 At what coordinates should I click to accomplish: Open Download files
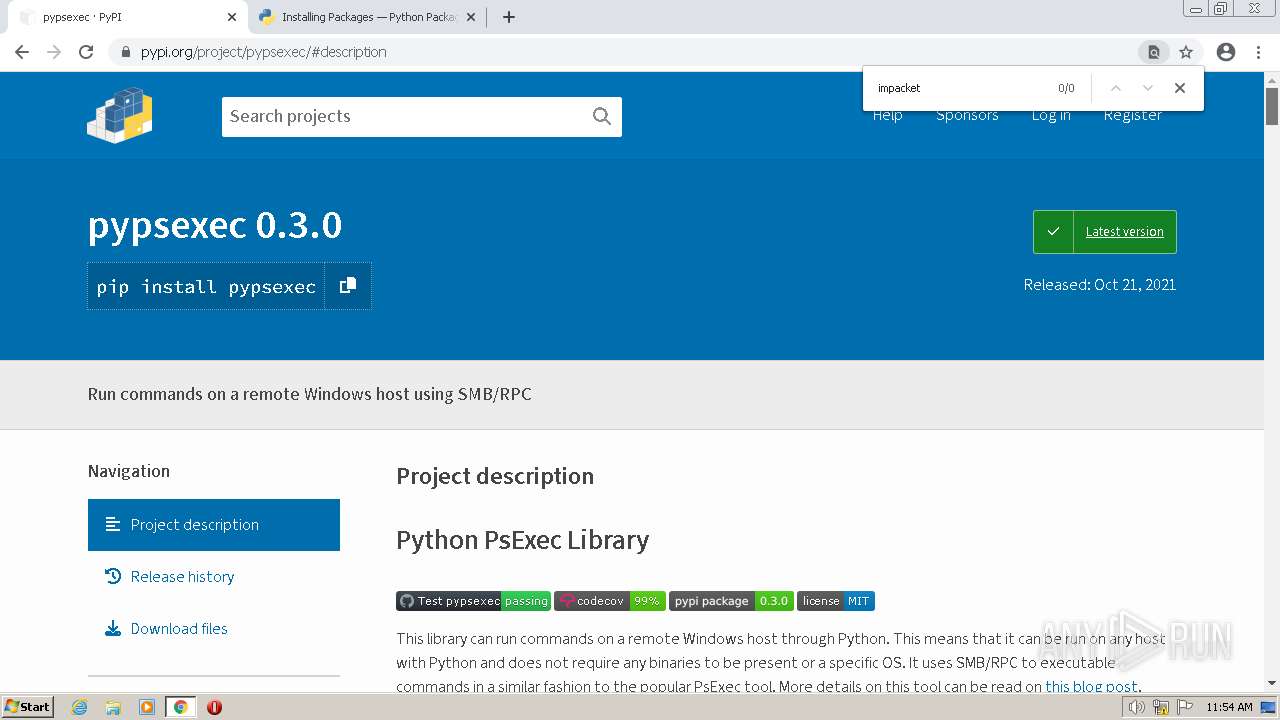[x=179, y=629]
